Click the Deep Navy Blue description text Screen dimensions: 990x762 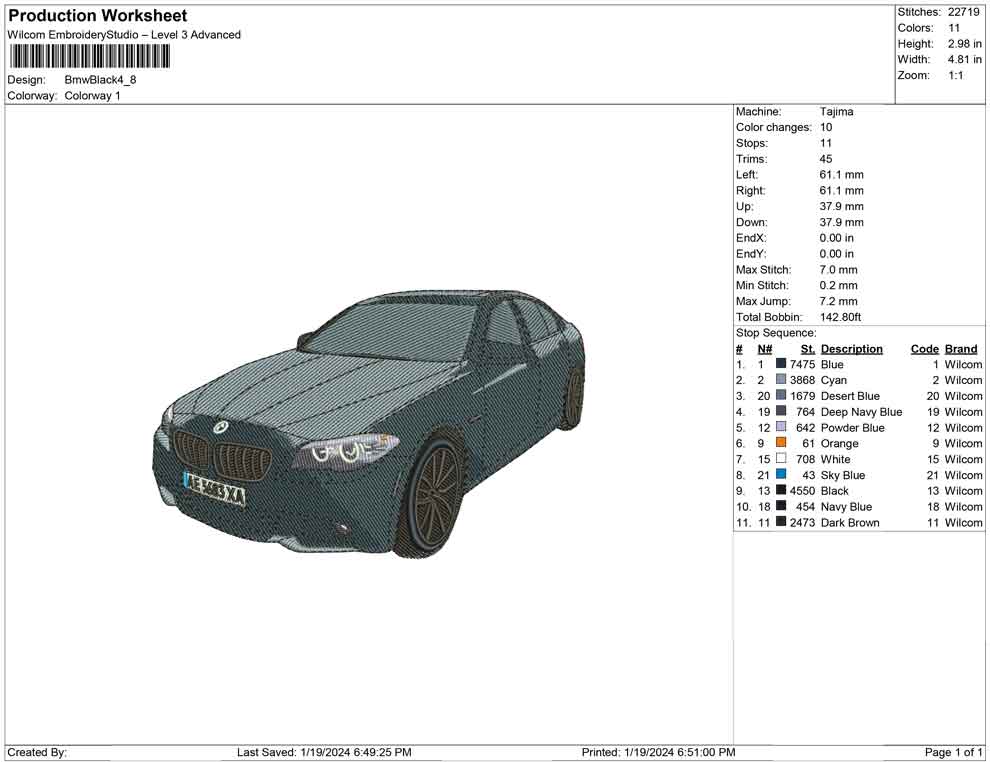point(861,412)
